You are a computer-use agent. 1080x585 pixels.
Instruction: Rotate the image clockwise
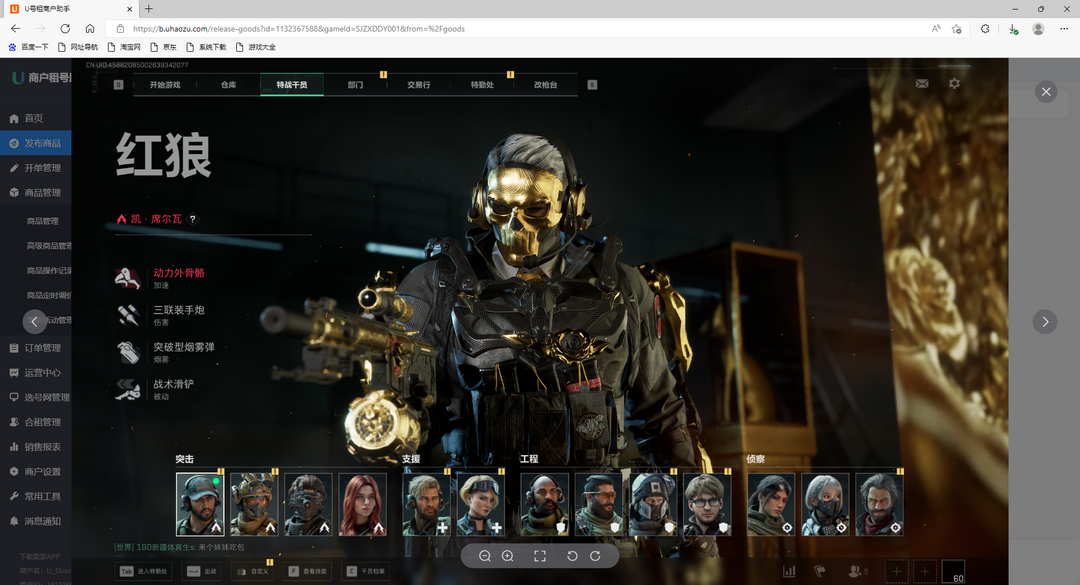tap(595, 556)
